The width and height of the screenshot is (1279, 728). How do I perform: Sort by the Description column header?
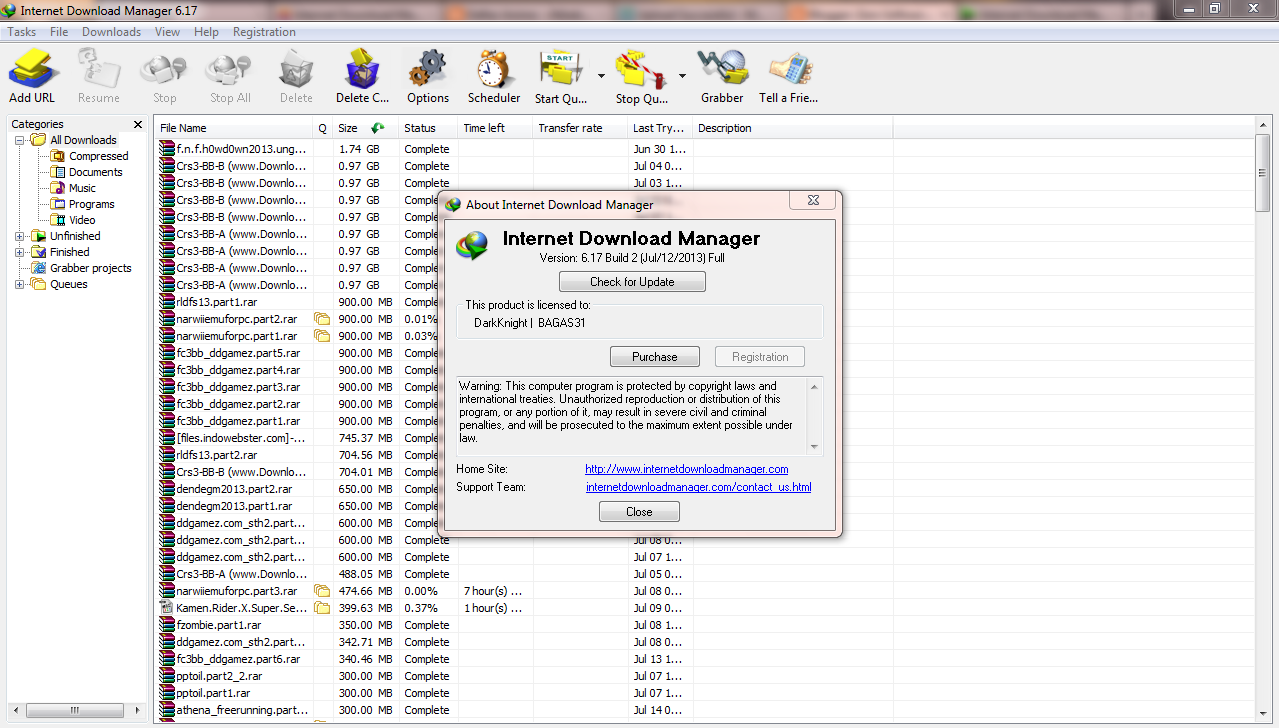(793, 128)
